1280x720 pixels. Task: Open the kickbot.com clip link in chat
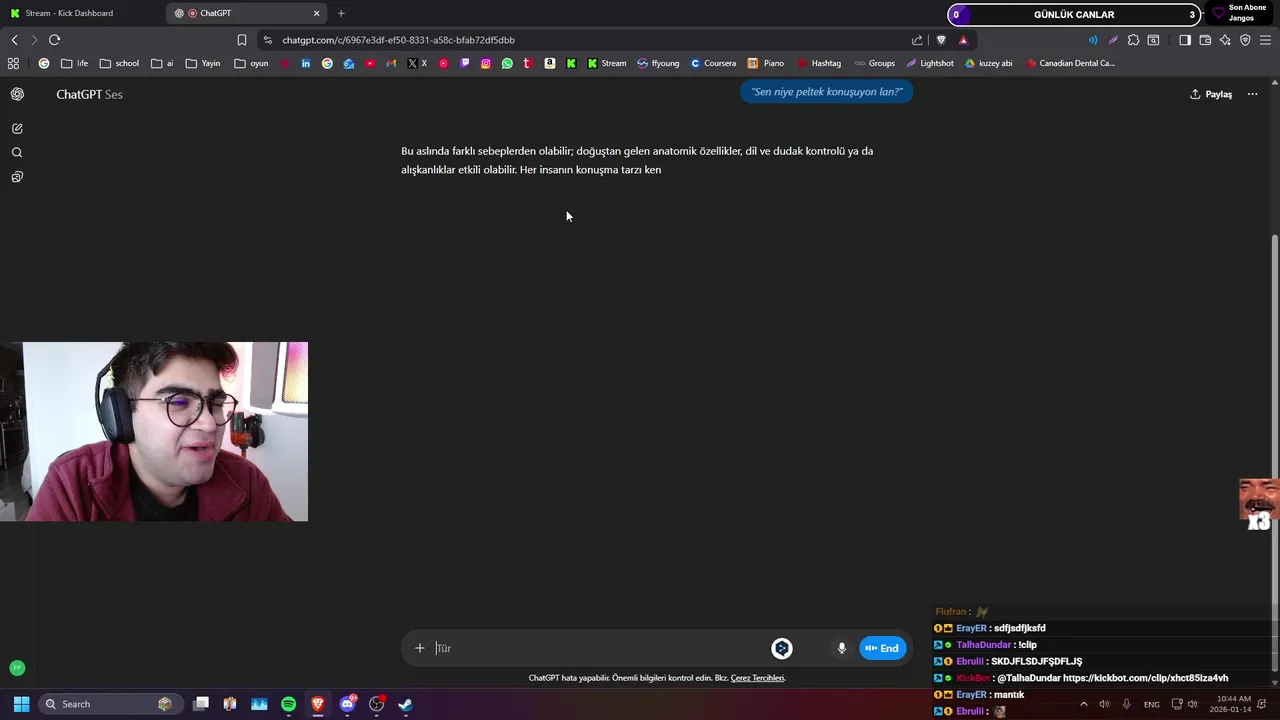click(1146, 678)
